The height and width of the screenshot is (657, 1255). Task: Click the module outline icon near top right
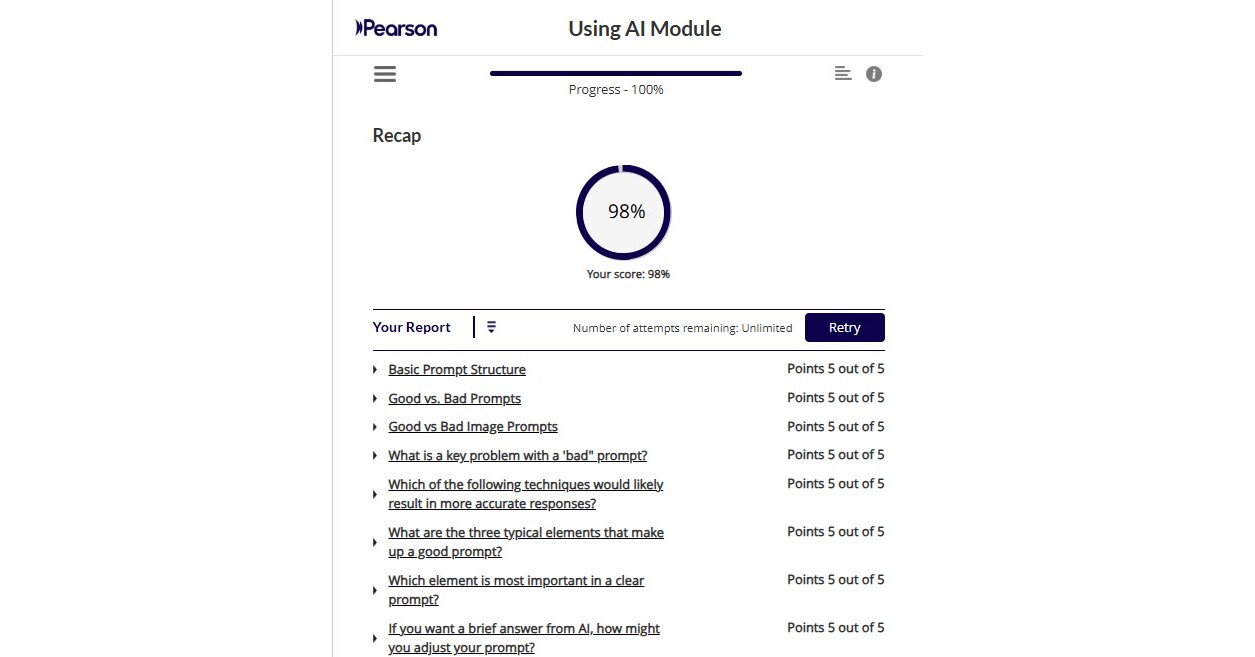842,73
